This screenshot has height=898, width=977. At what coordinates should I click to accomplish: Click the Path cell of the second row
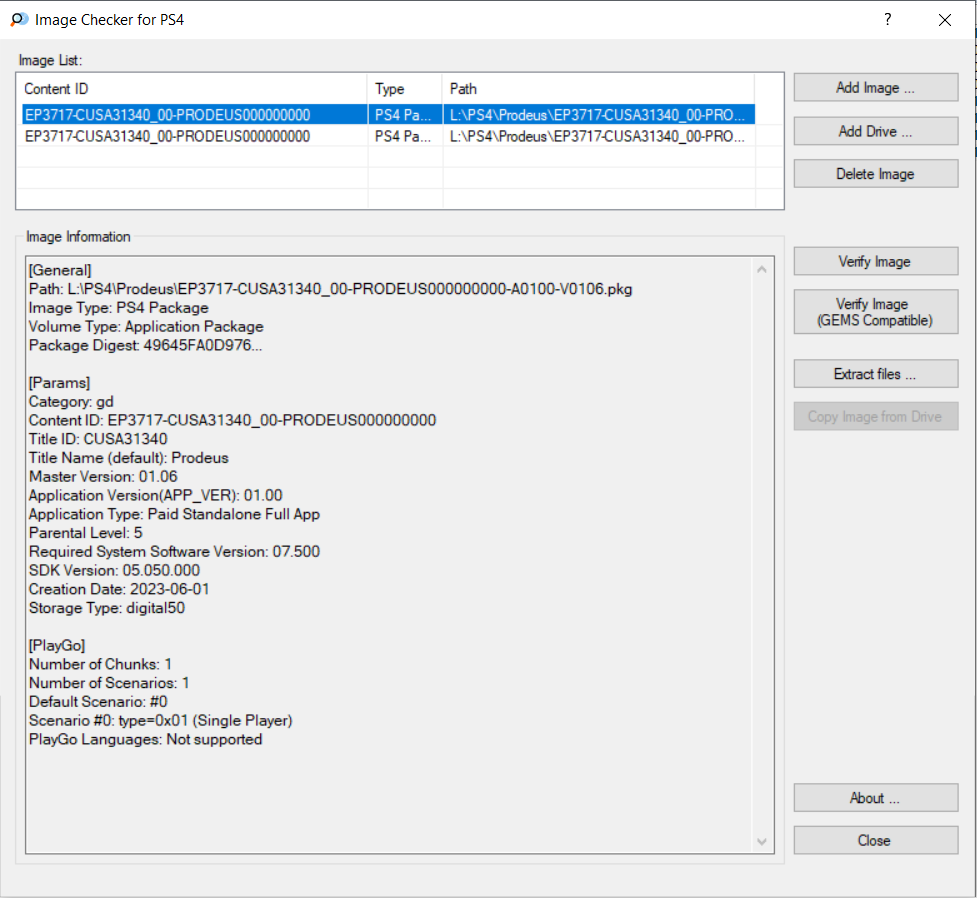pos(598,136)
